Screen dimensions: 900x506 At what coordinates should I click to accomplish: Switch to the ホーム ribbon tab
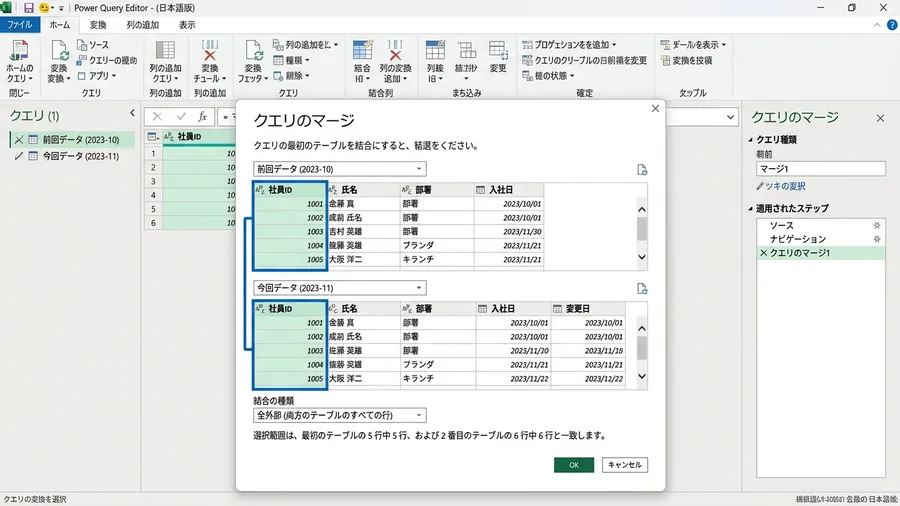point(59,25)
